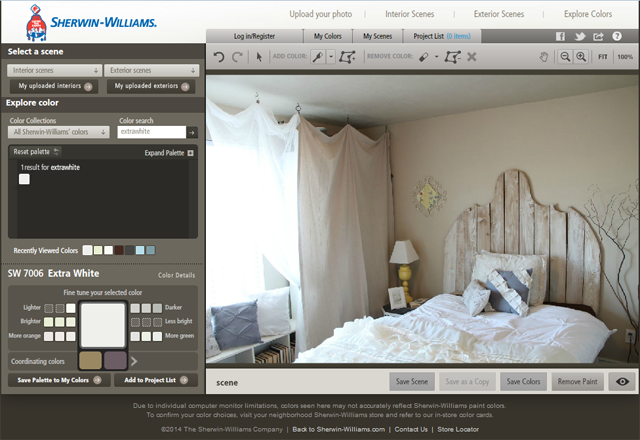Open the Project List tab
This screenshot has height=440, width=640.
442,36
